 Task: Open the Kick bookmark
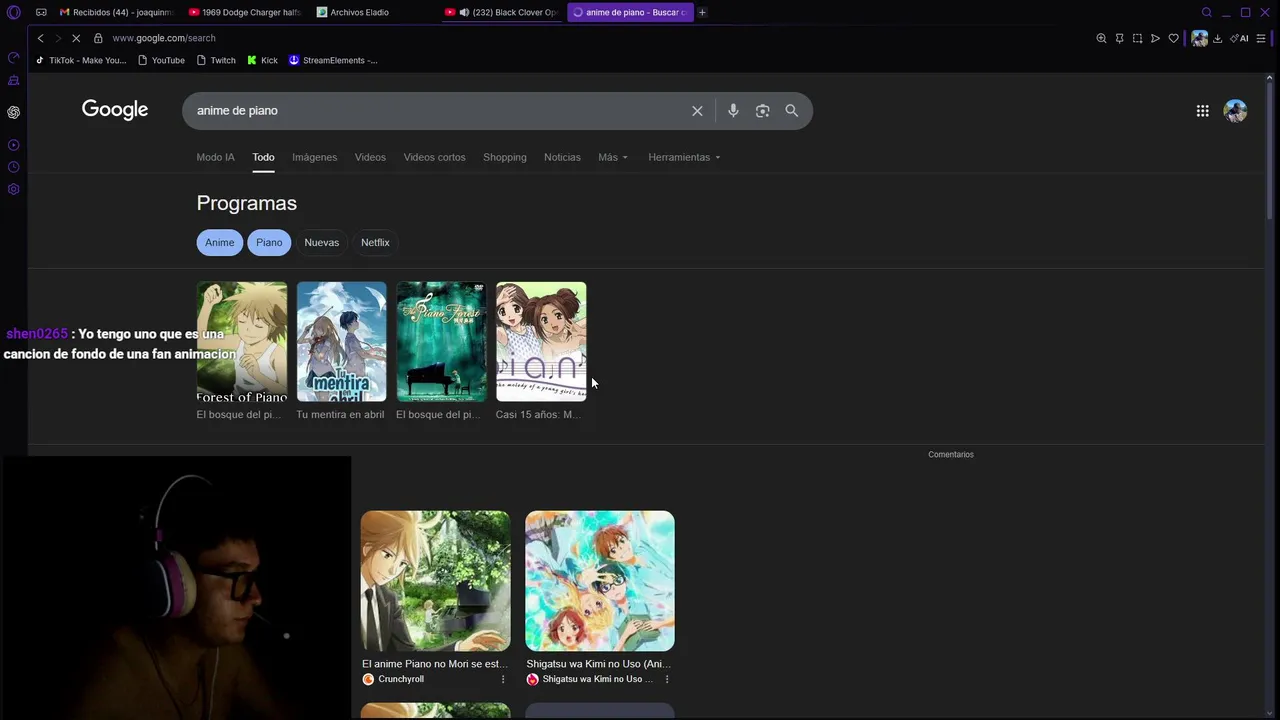coord(263,60)
